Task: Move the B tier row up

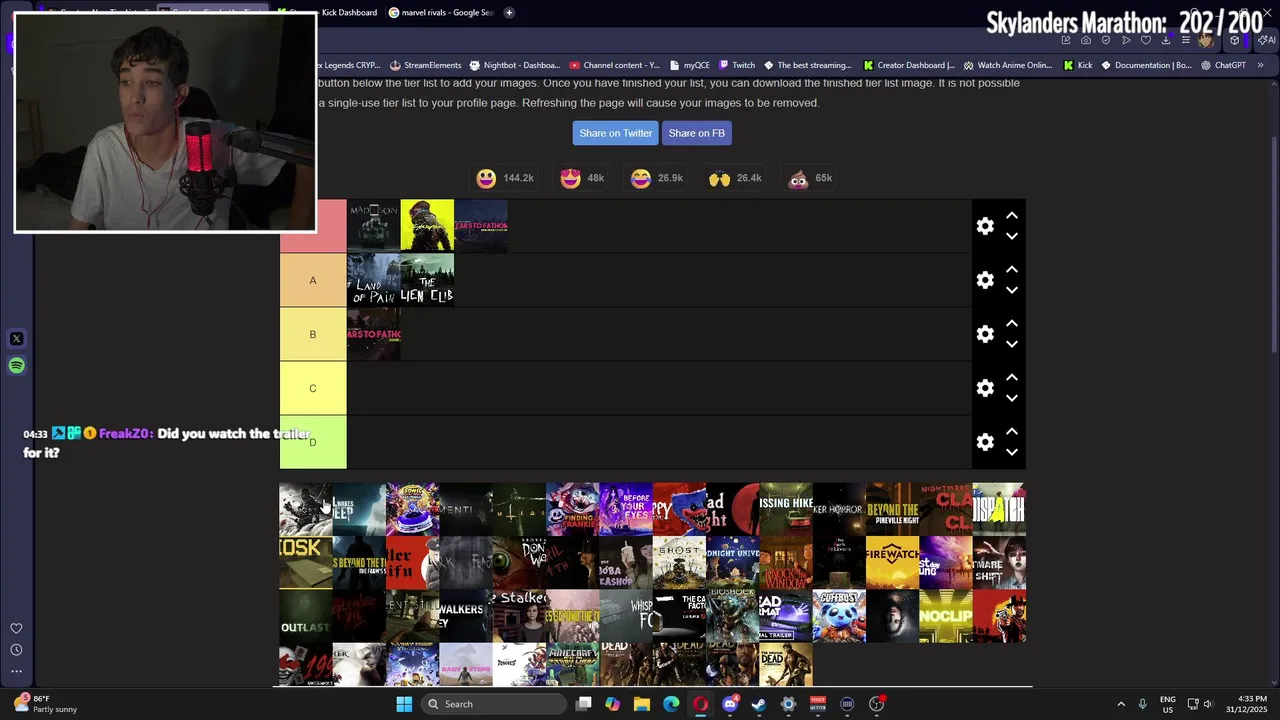Action: point(1012,323)
